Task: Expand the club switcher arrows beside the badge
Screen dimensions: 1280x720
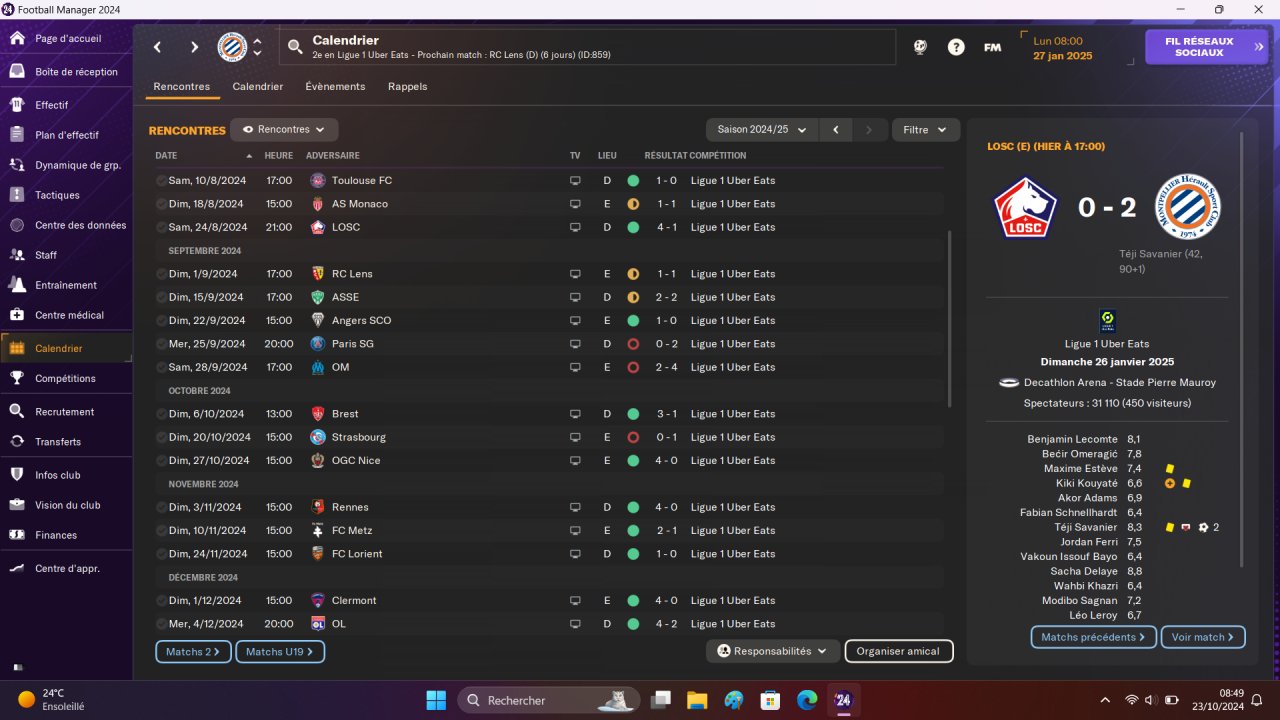Action: coord(257,47)
